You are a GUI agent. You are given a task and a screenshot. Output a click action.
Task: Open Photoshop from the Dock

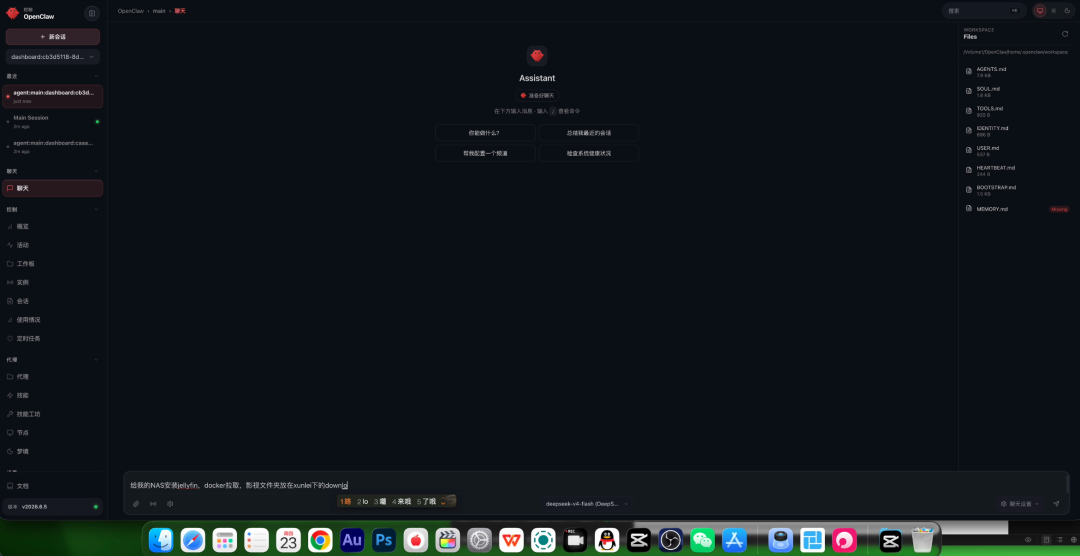point(384,540)
